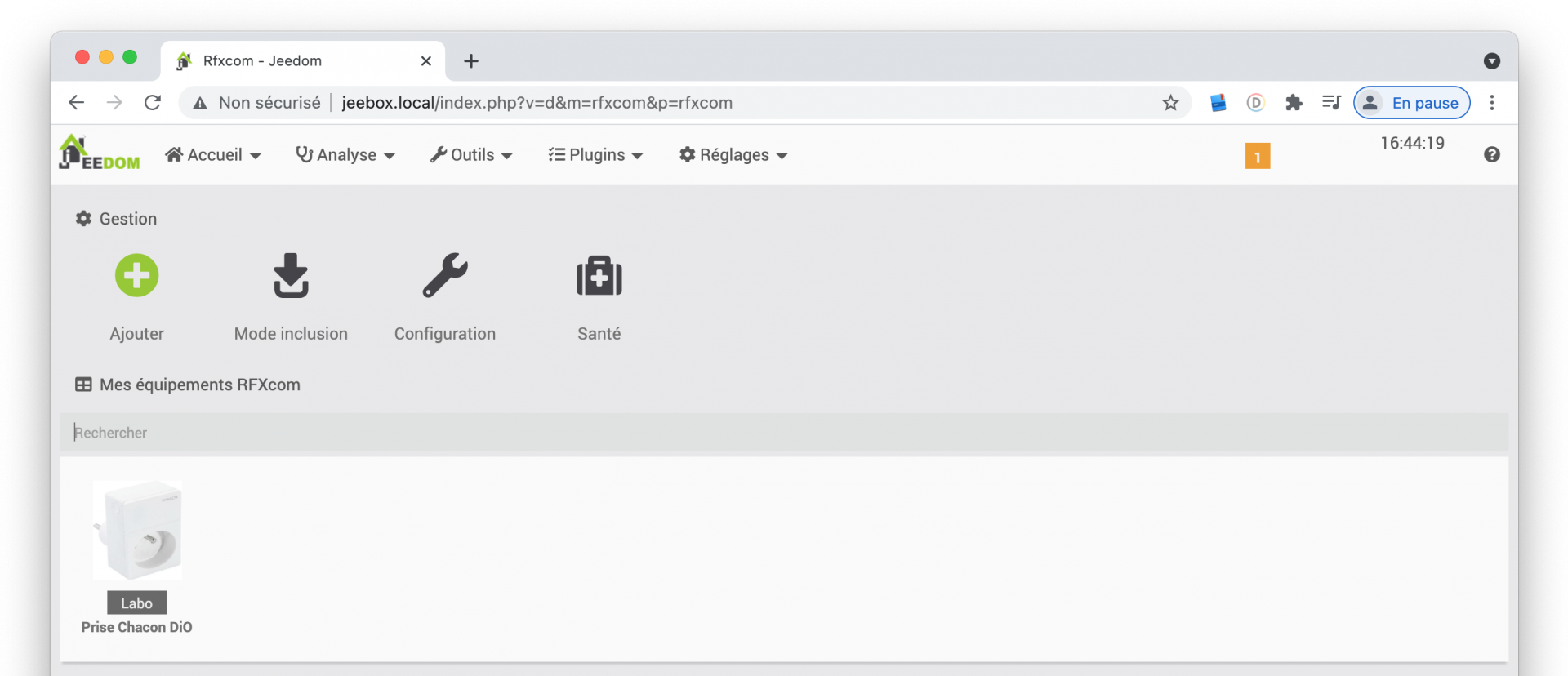Screen dimensions: 1568x676
Task: Expand the Outils menu
Action: pos(471,155)
